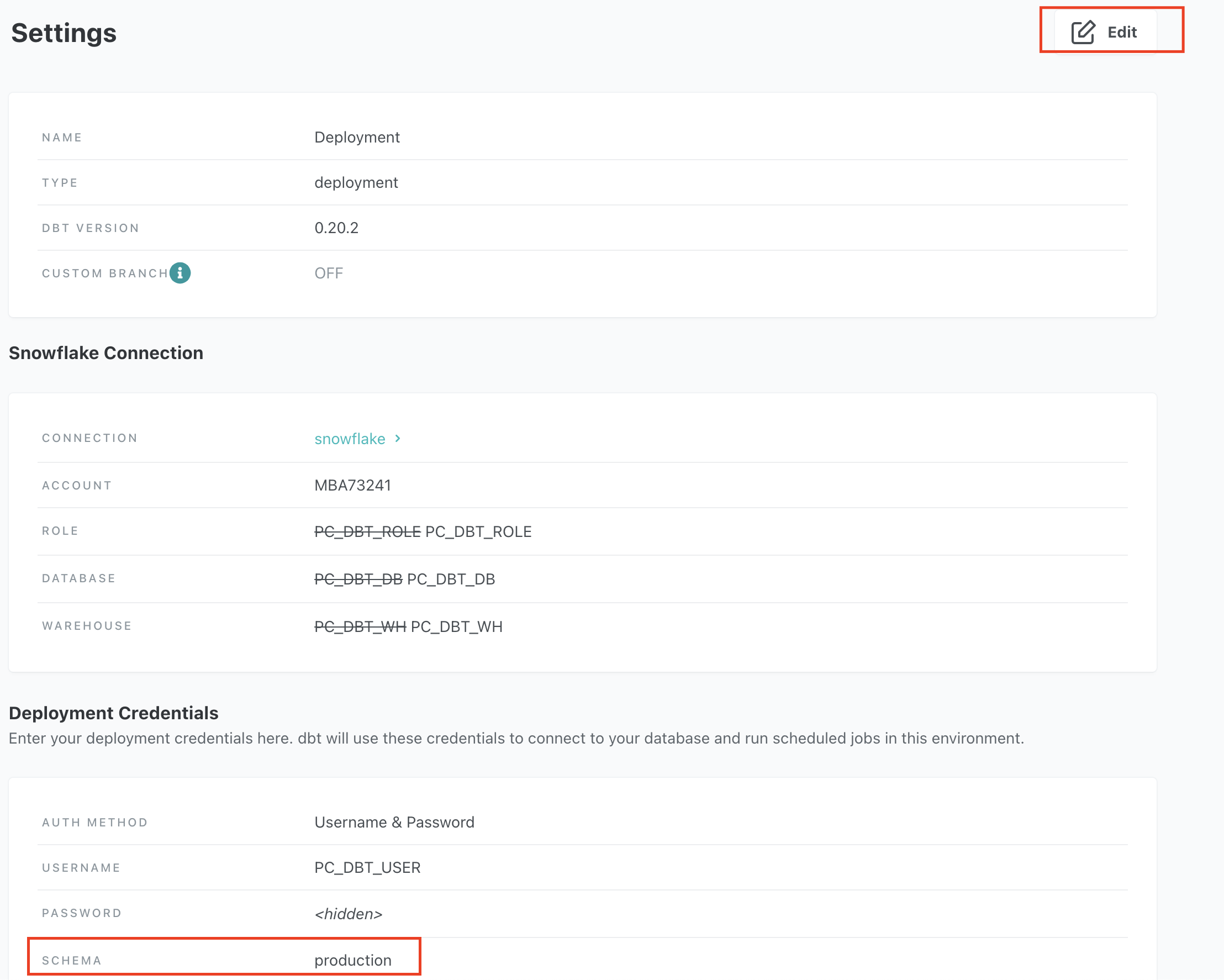1224x980 pixels.
Task: Click the hidden password value
Action: coord(348,914)
